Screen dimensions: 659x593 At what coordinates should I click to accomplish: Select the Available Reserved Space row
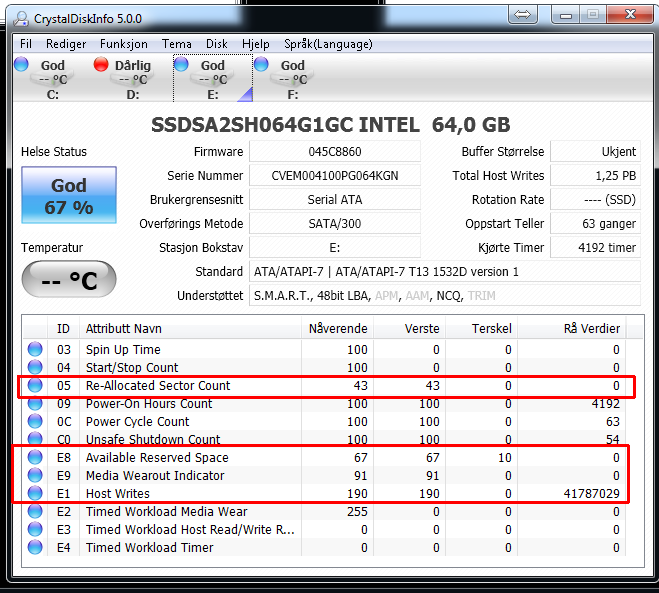324,457
